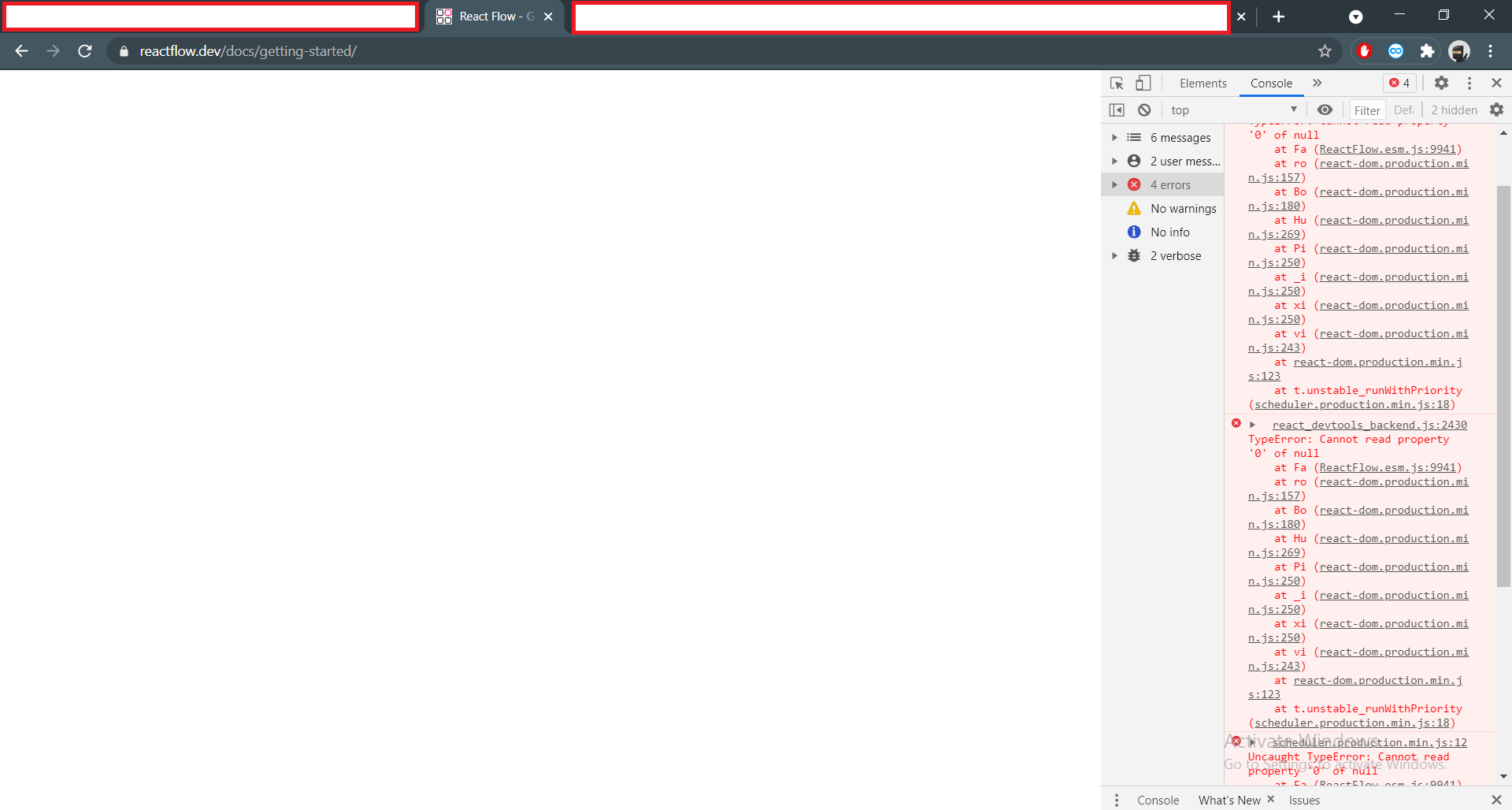Switch to the Elements tab
Screen dimensions: 1512x810
(x=1203, y=83)
